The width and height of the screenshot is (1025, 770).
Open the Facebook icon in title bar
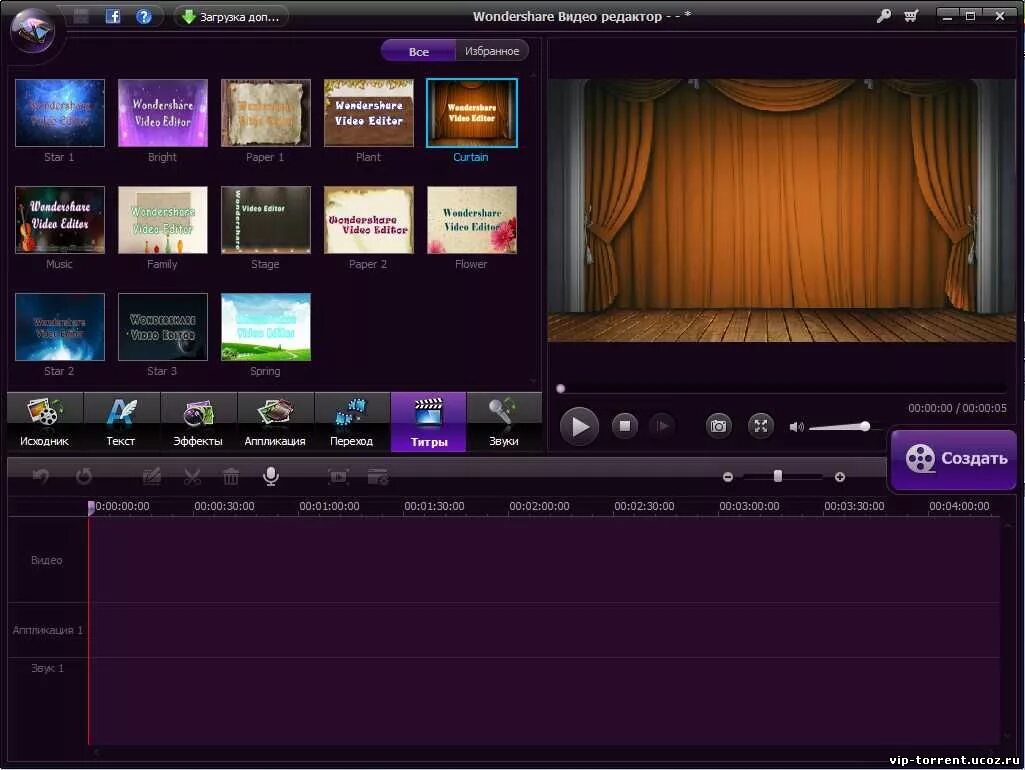click(113, 16)
